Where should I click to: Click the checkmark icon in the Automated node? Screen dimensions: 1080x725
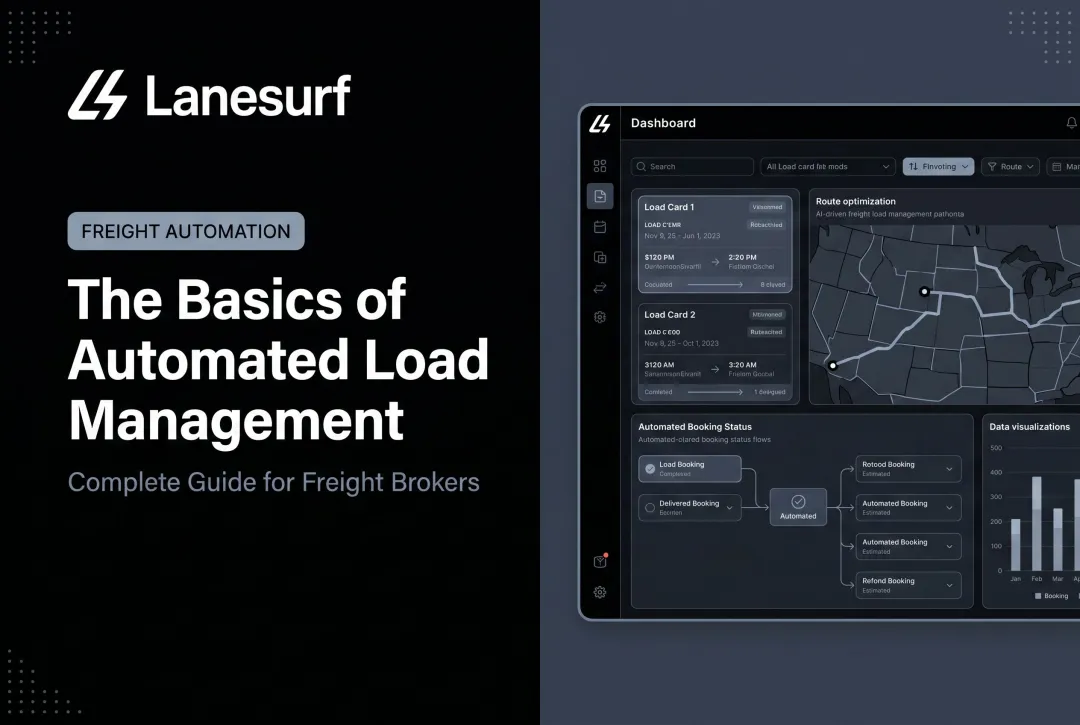[x=798, y=502]
